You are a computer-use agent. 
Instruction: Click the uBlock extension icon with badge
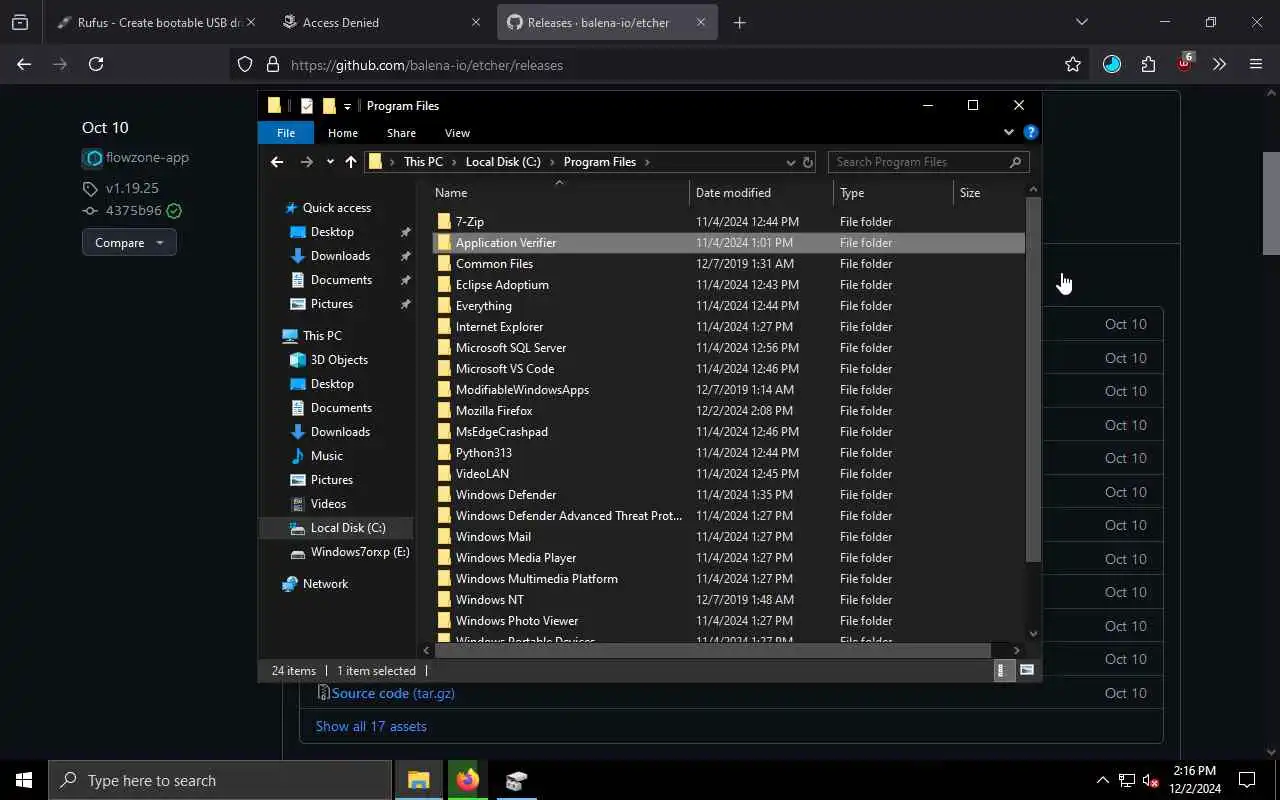tap(1185, 62)
